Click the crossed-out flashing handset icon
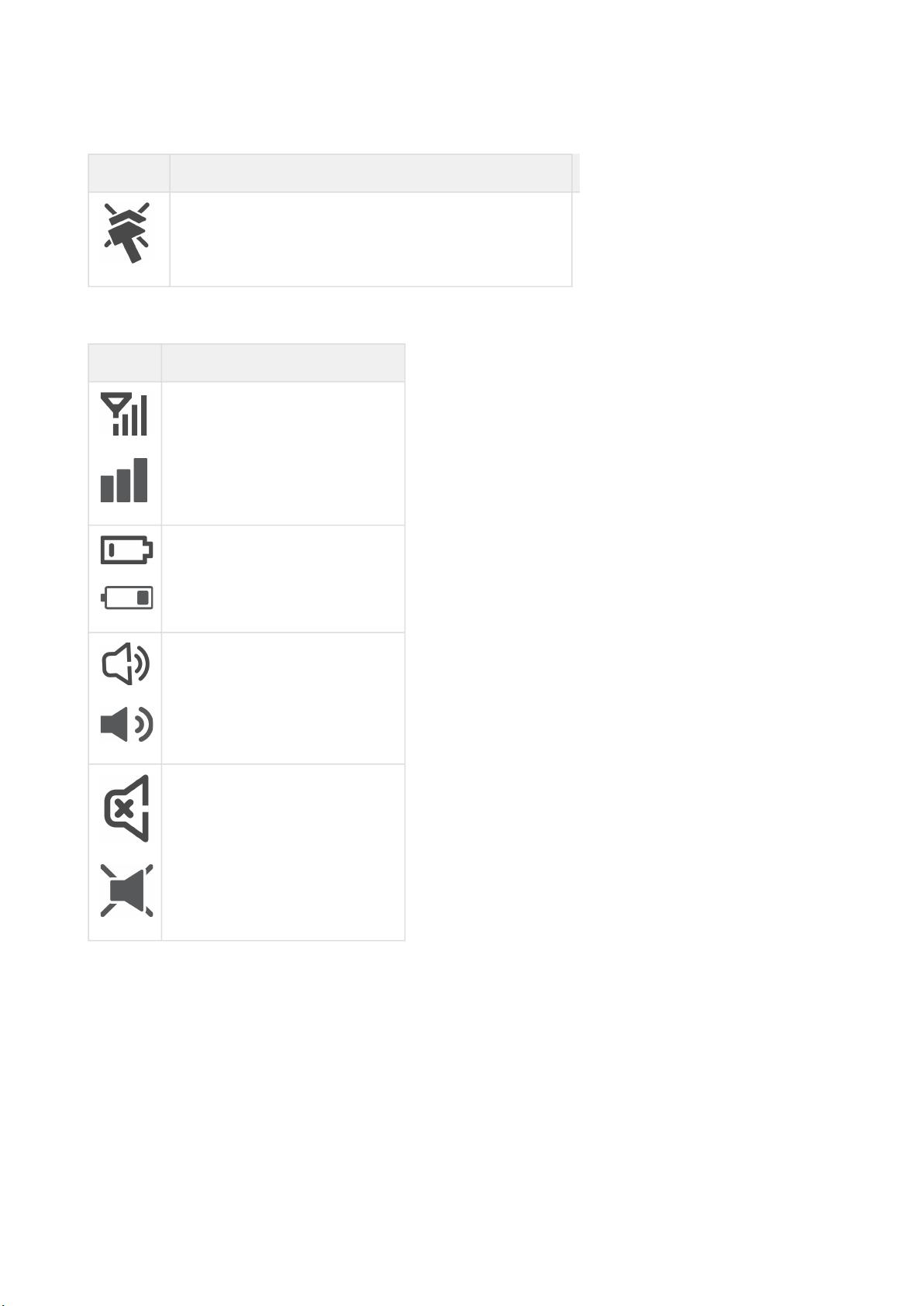Screen dimensions: 924x1306 (x=128, y=233)
